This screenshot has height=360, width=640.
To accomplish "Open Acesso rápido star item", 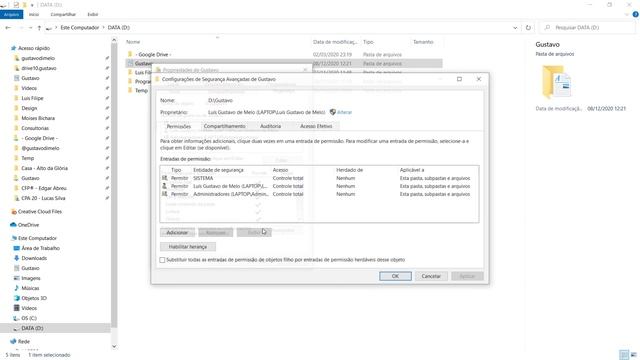I will point(31,48).
